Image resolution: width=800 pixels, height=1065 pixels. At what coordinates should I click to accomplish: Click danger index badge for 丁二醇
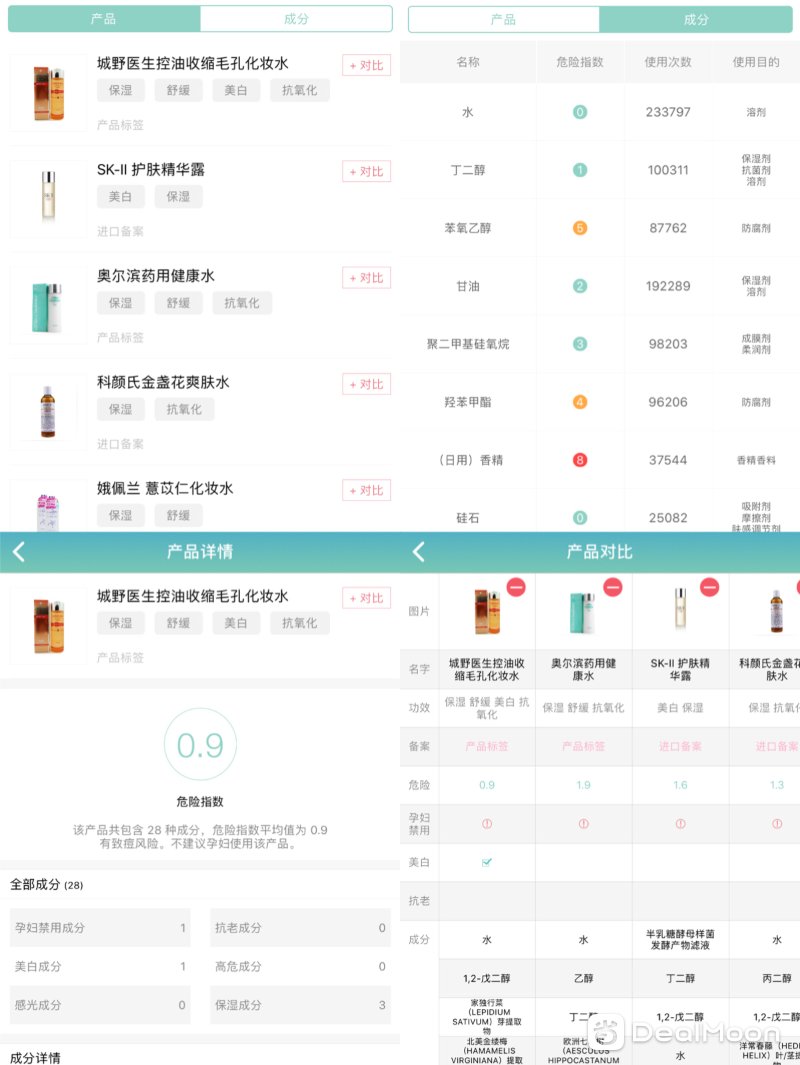[x=580, y=170]
